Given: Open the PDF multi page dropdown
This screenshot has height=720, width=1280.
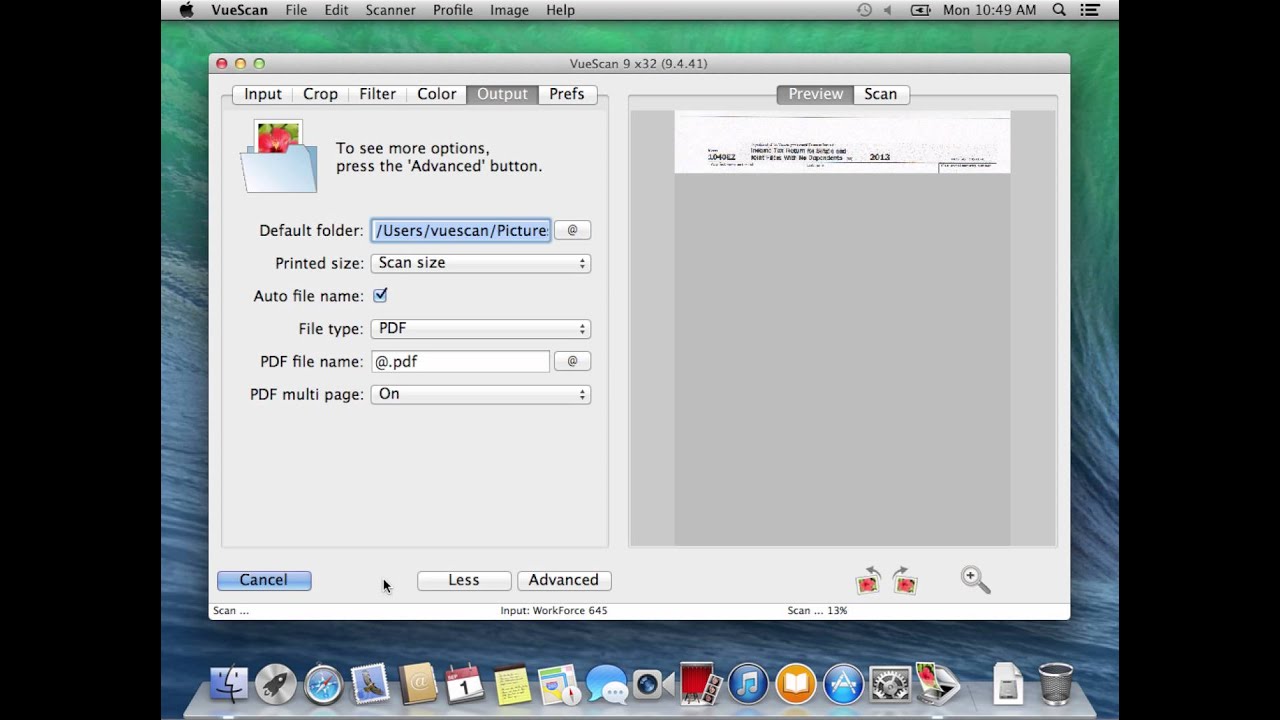Looking at the screenshot, I should [481, 394].
